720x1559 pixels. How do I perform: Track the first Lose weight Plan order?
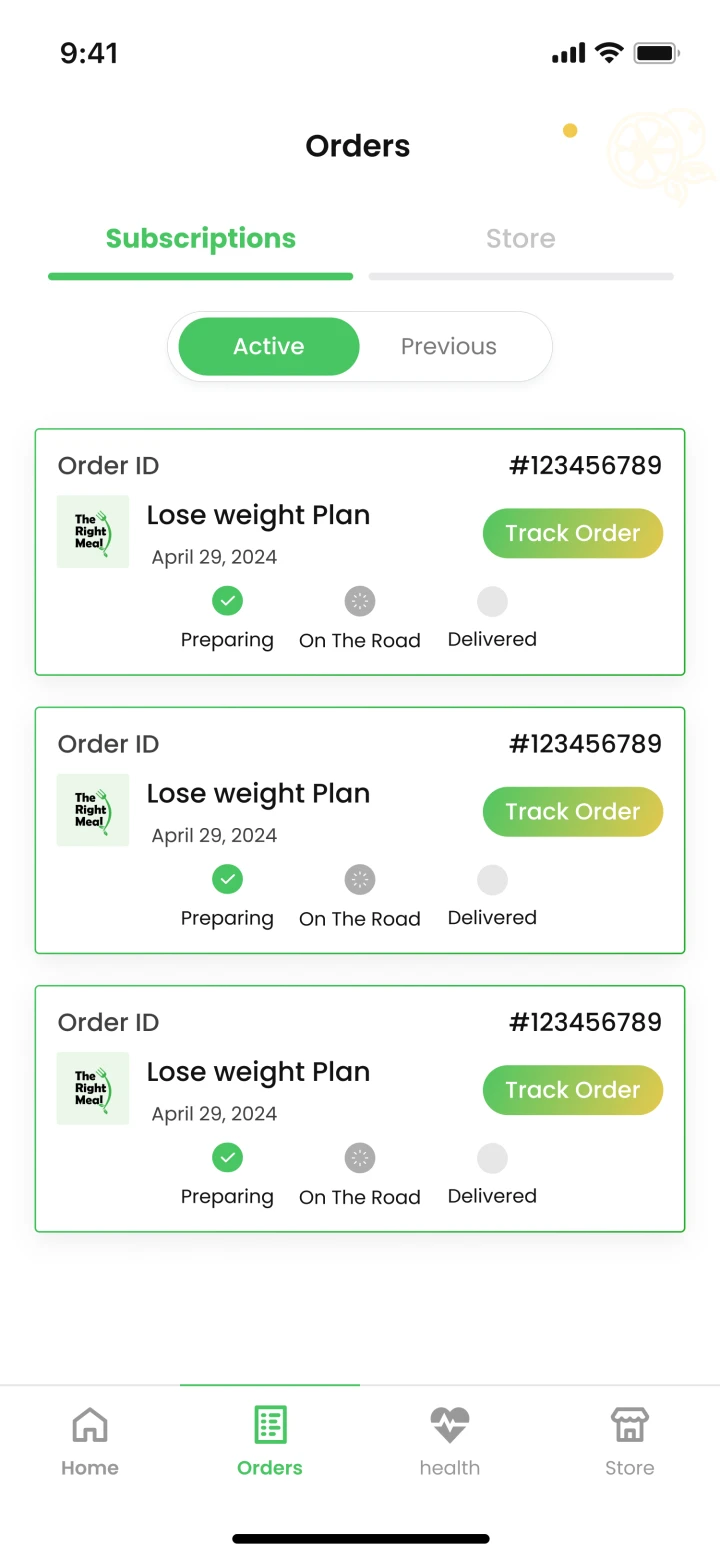[573, 534]
